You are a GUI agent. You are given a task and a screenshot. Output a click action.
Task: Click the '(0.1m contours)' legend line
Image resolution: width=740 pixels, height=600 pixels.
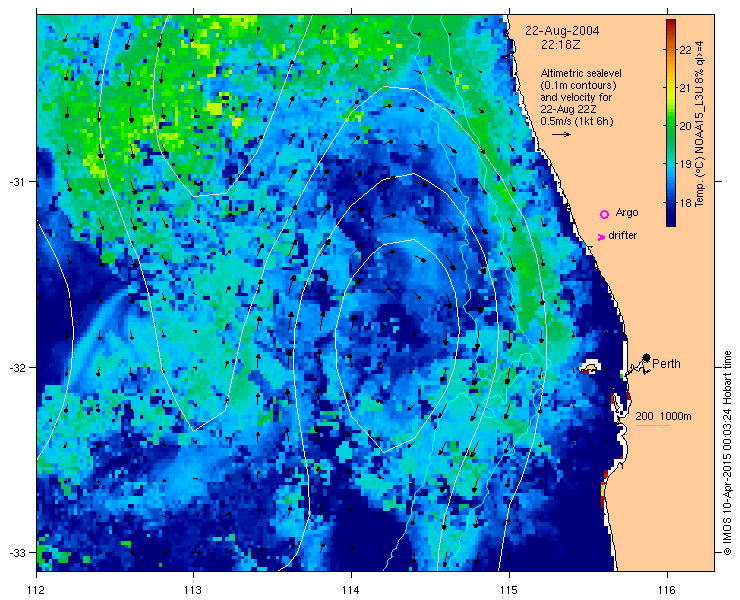click(578, 86)
